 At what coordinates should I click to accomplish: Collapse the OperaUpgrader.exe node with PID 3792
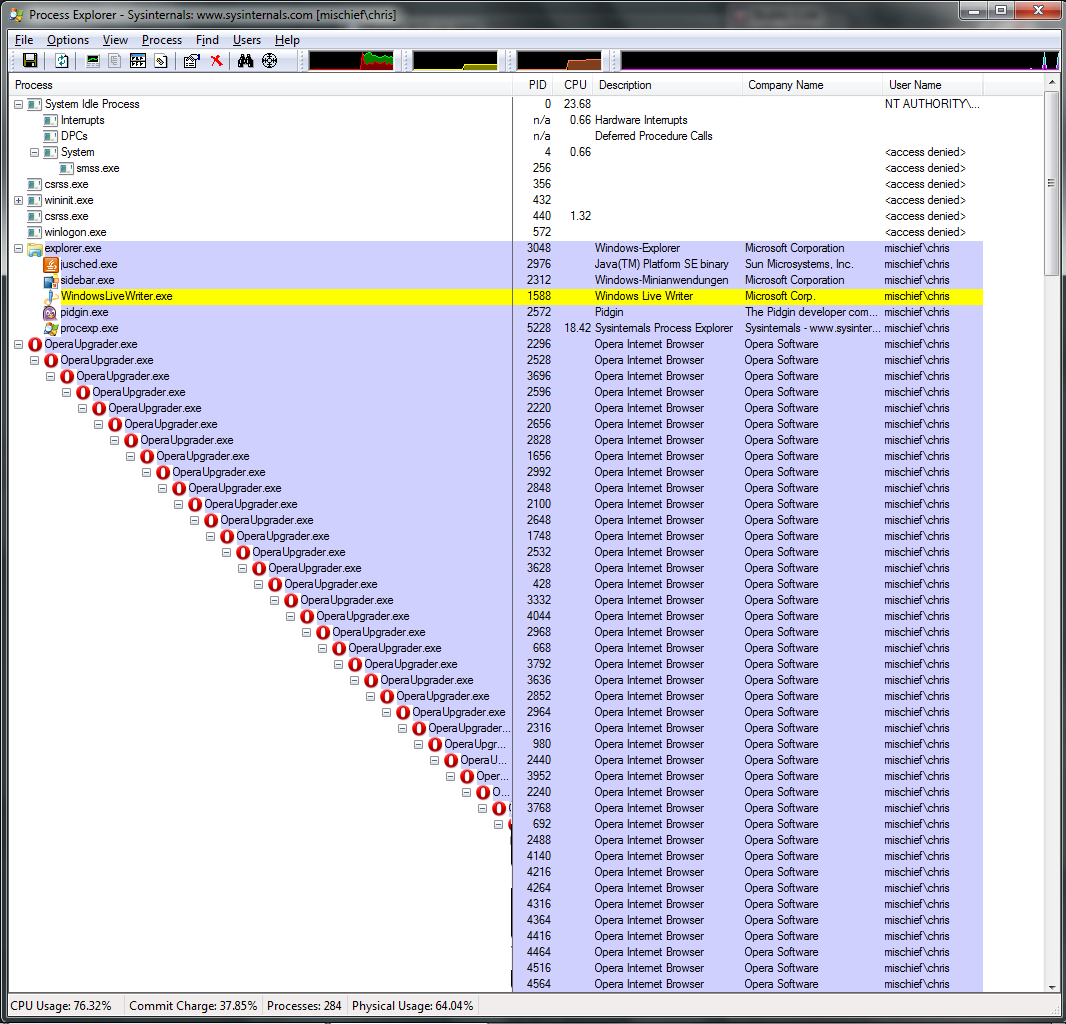tap(338, 664)
